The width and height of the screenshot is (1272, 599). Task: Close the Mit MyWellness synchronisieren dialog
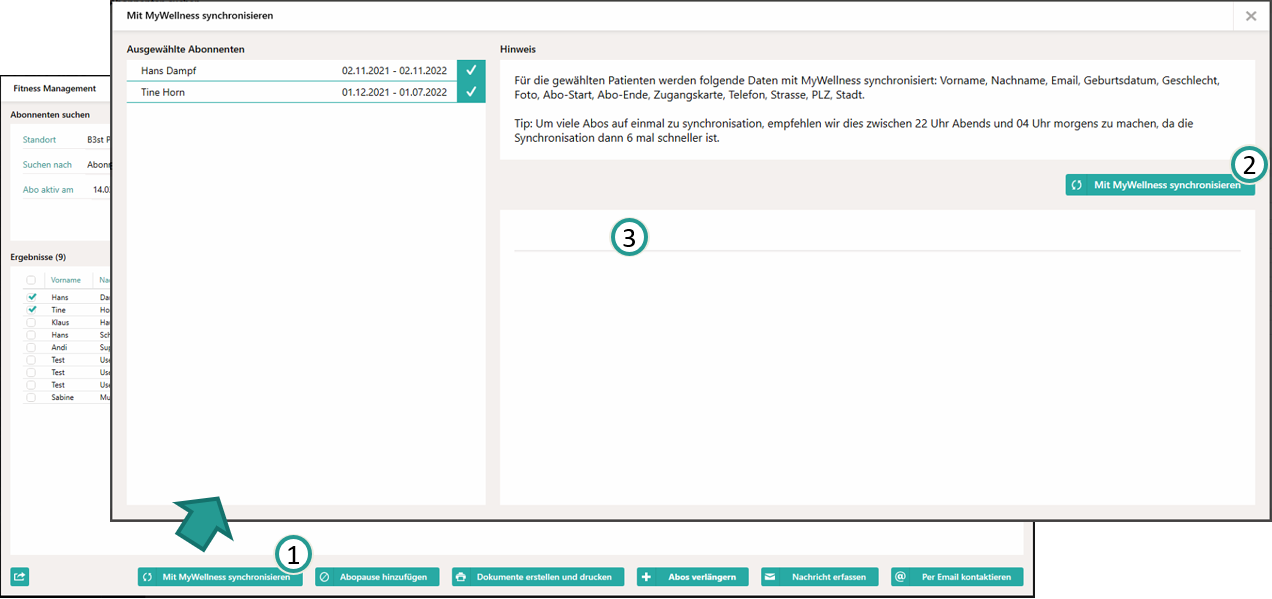tap(1251, 16)
